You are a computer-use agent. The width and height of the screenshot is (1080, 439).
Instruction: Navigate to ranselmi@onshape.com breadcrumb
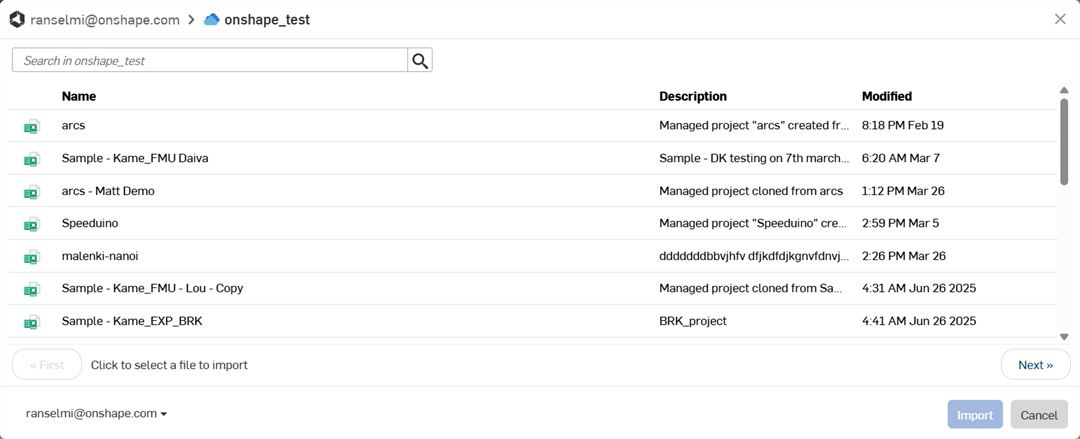[x=105, y=20]
